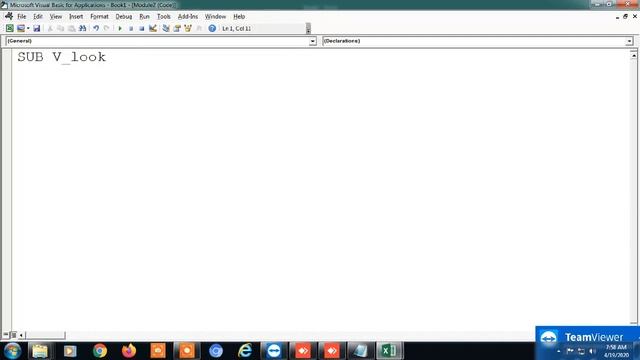Click the Copy toolbar icon
The image size is (640, 360).
[60, 28]
